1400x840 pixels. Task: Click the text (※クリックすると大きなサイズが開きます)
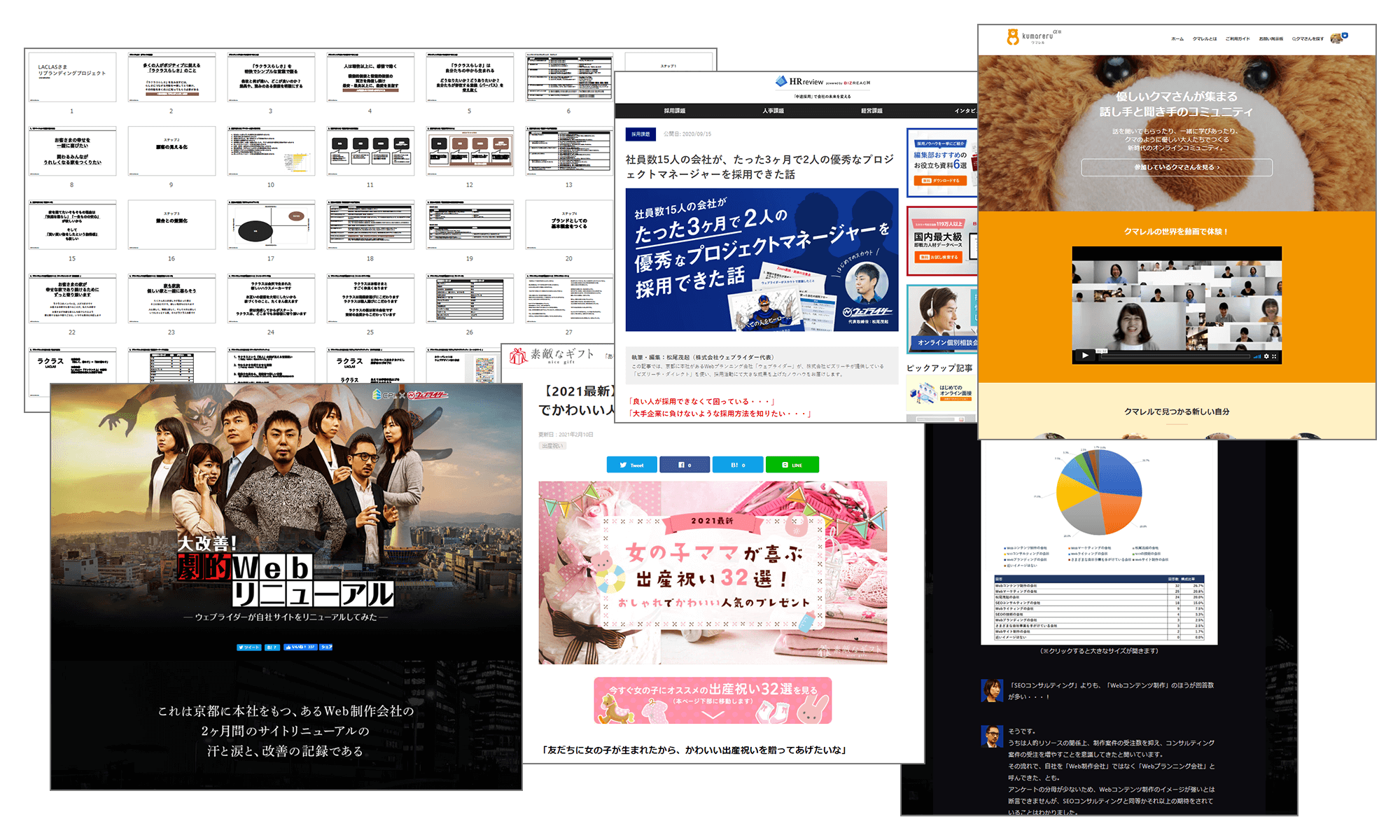click(x=1099, y=651)
